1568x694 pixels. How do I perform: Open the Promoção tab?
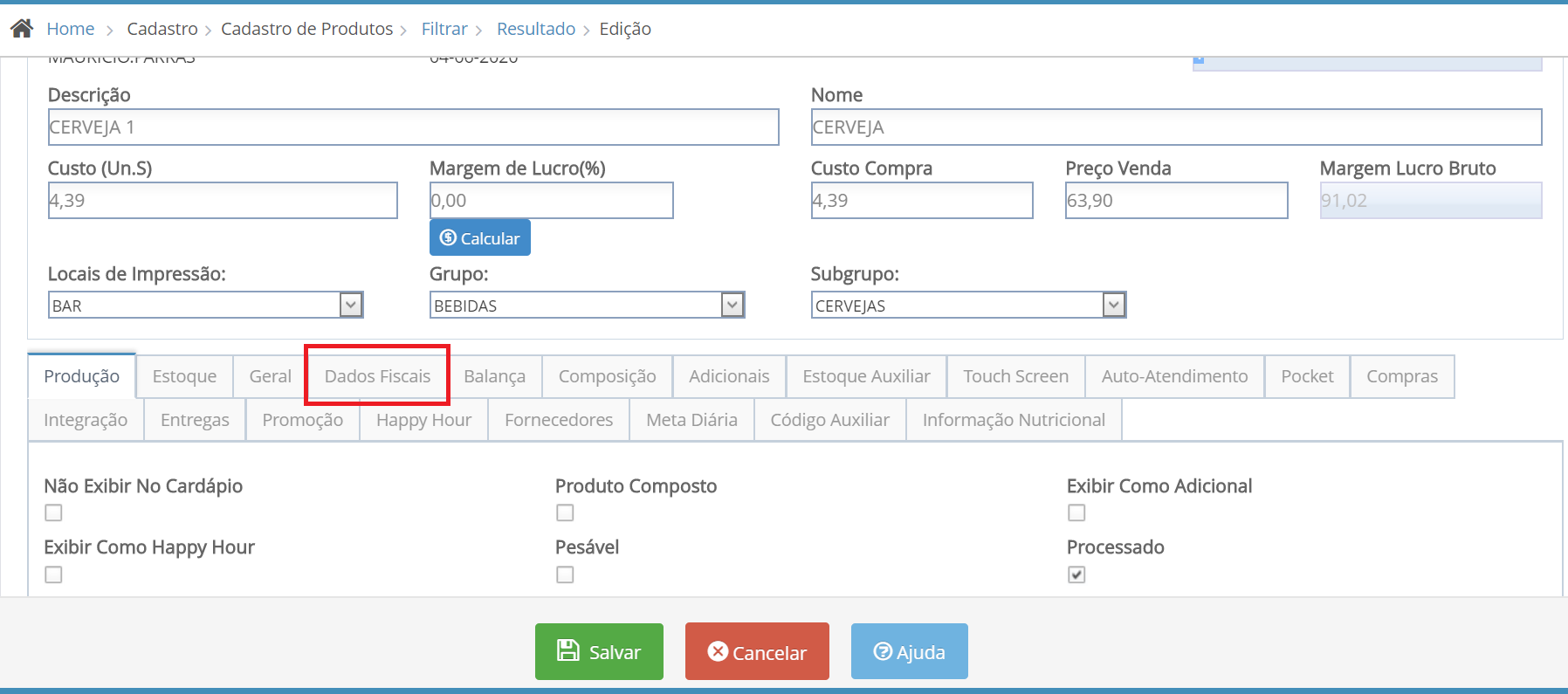pos(302,420)
